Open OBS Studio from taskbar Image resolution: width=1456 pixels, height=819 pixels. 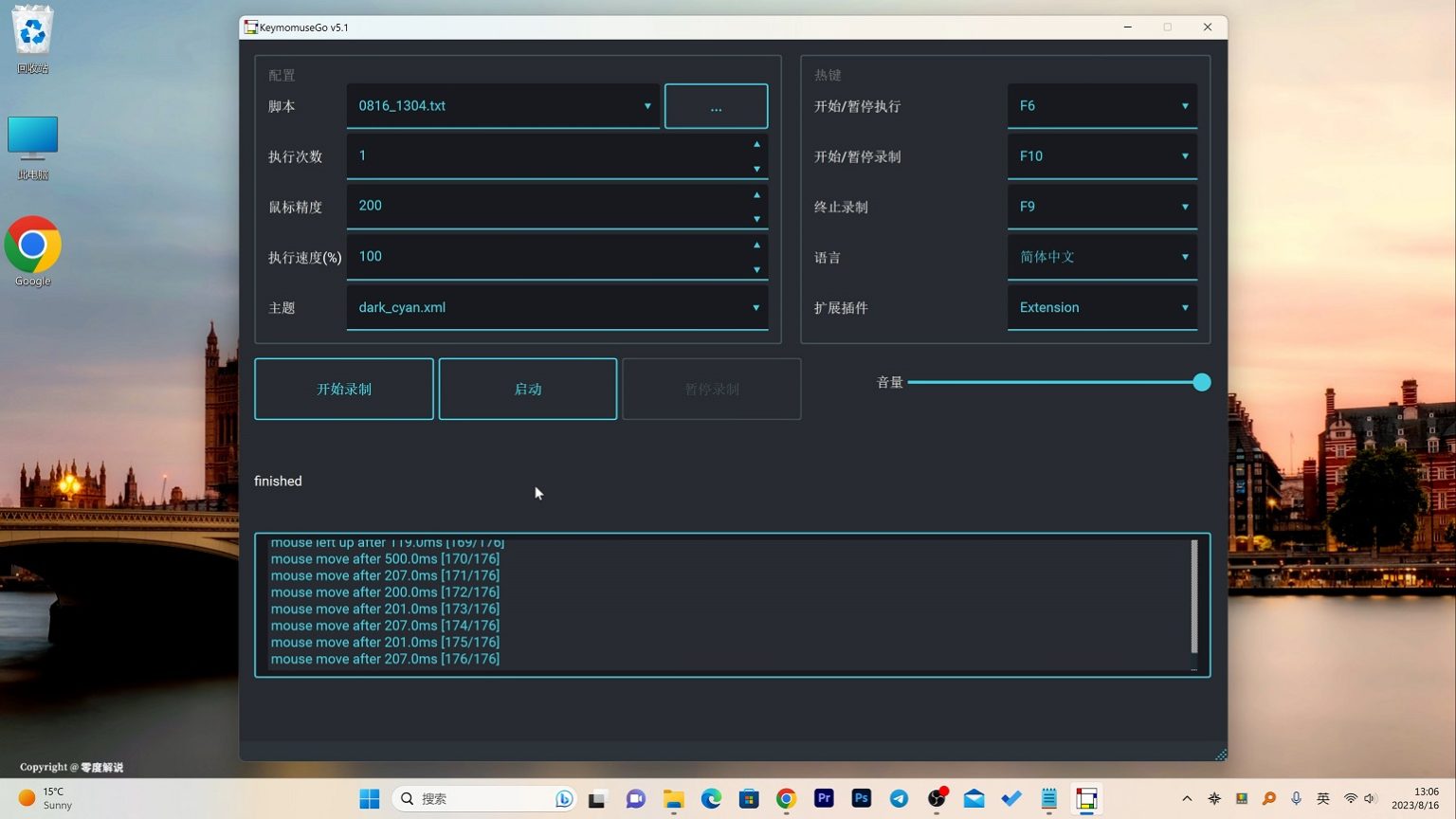point(937,799)
